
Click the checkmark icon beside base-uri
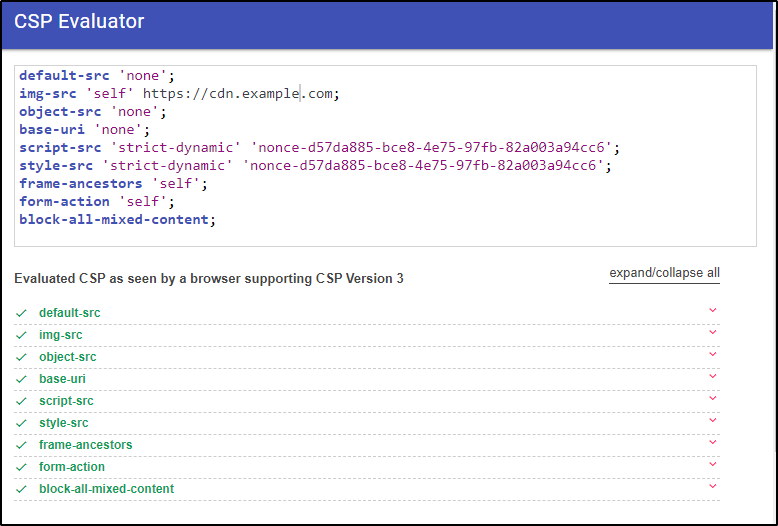pos(21,379)
